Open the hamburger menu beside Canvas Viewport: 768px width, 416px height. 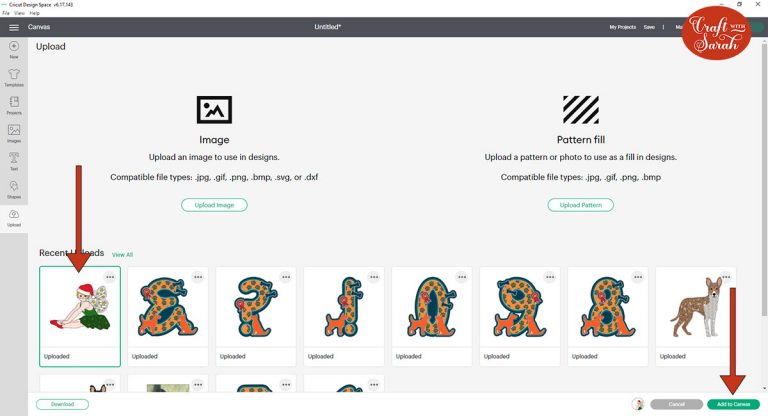tap(14, 27)
